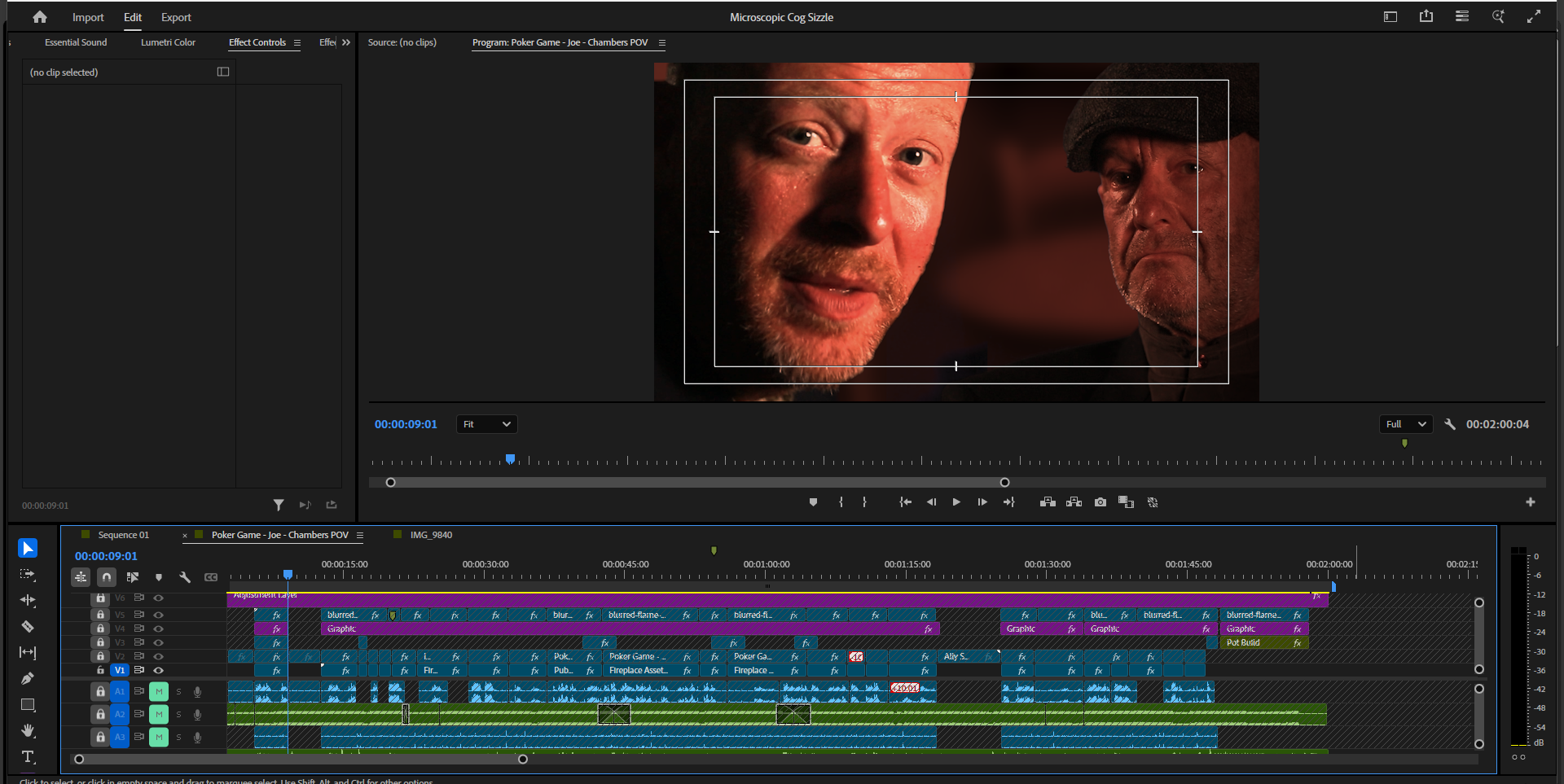Viewport: 1564px width, 784px height.
Task: Open Poker Game timeline panel menu
Action: tap(360, 535)
